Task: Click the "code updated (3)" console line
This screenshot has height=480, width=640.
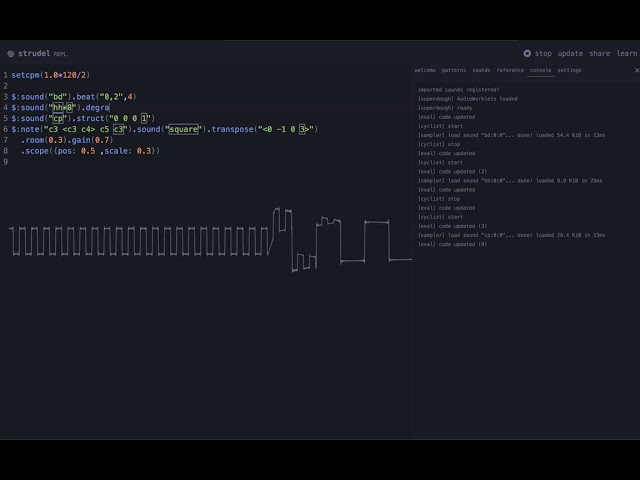Action: click(452, 226)
